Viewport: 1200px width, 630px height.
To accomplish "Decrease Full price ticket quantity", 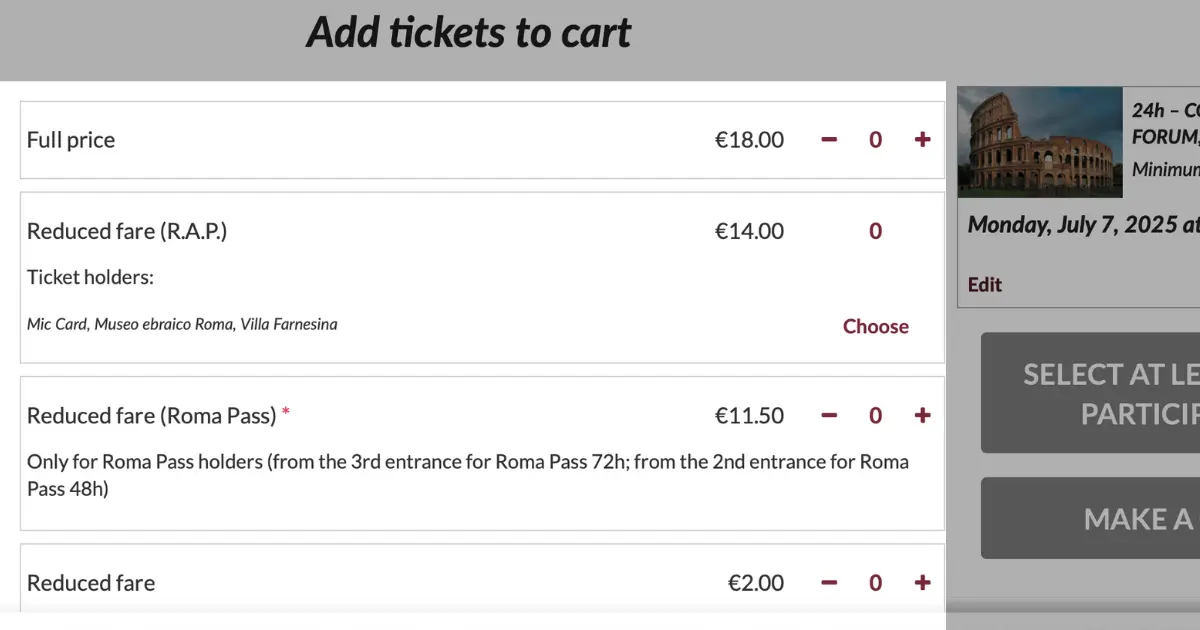I will 829,140.
